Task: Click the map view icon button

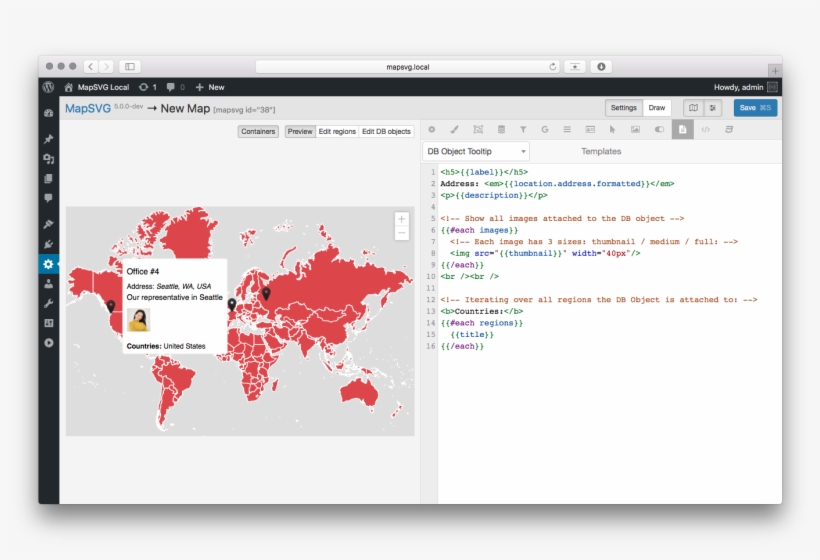Action: click(693, 108)
